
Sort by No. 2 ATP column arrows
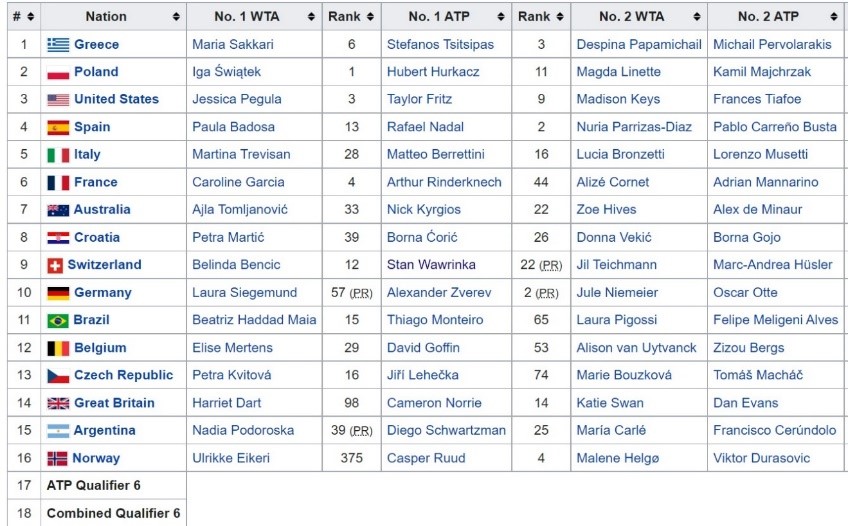tap(833, 17)
